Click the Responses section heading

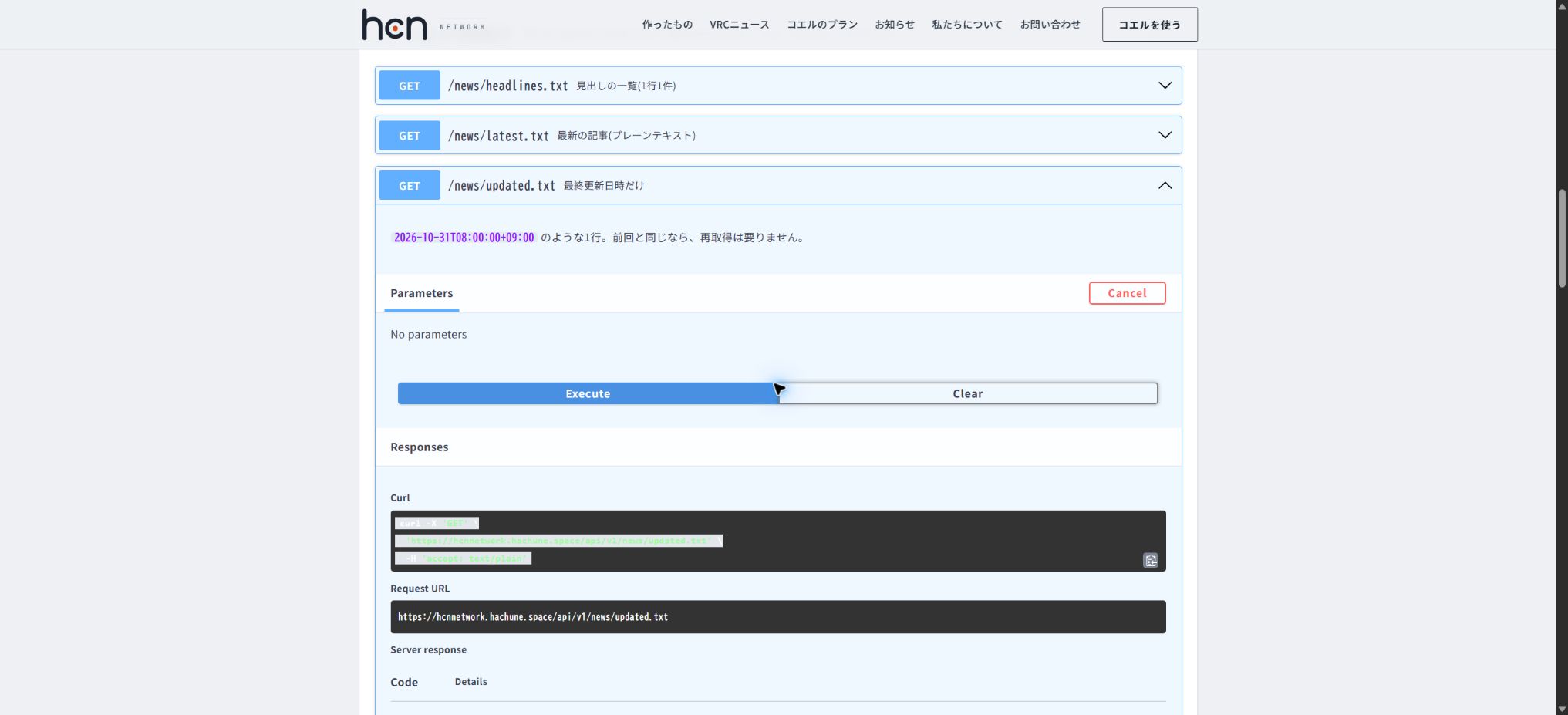[419, 447]
